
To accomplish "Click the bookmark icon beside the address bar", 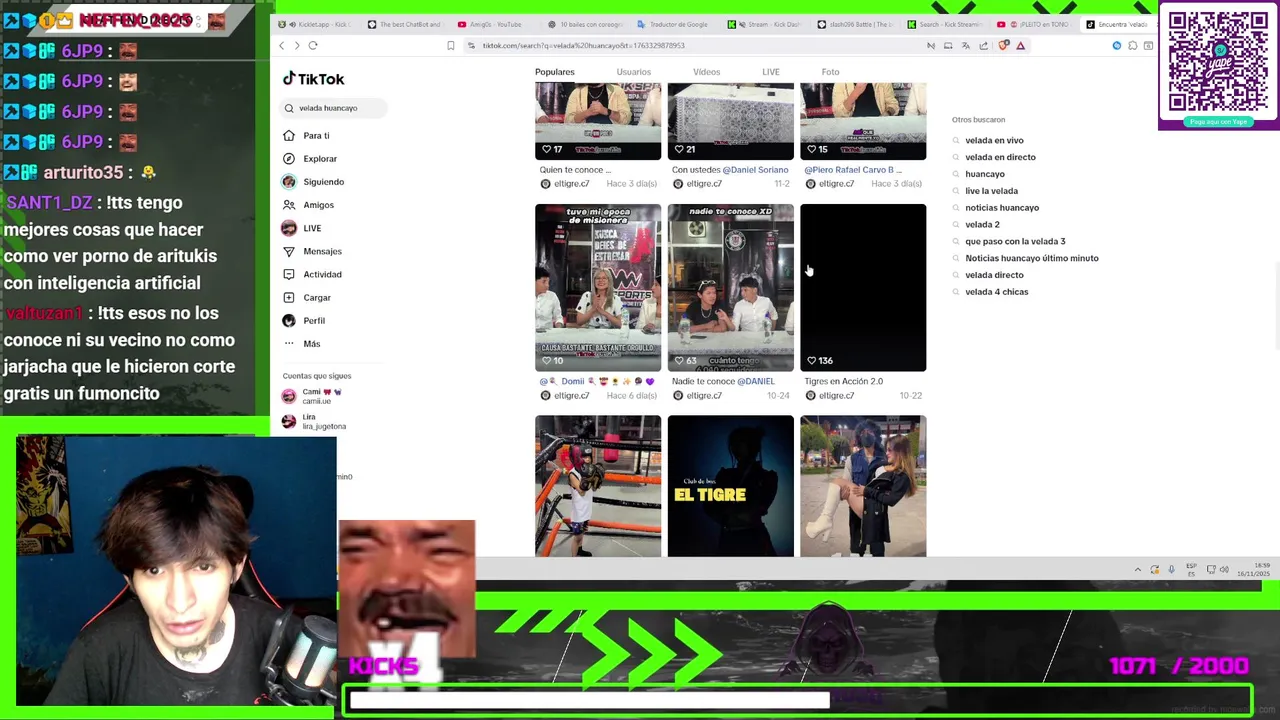I will click(x=451, y=46).
